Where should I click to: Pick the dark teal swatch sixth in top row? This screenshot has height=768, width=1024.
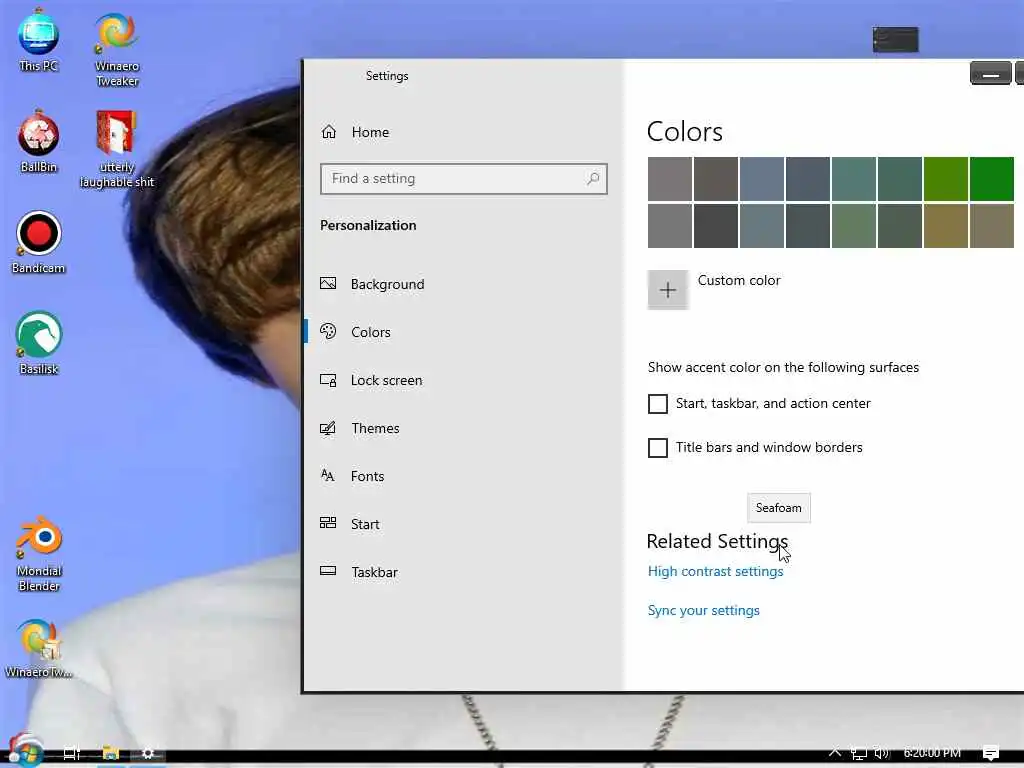tap(900, 179)
